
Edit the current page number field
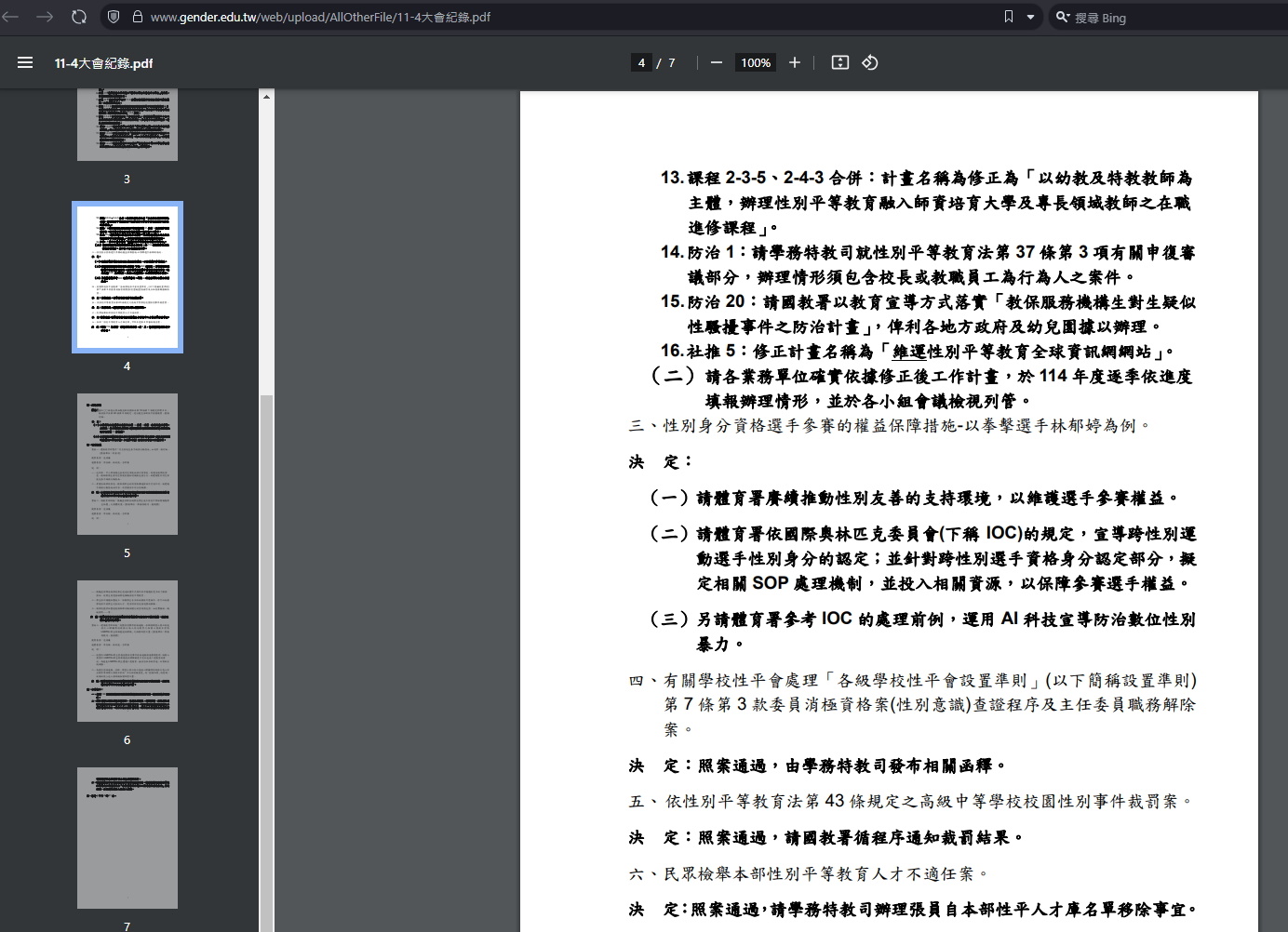[641, 62]
